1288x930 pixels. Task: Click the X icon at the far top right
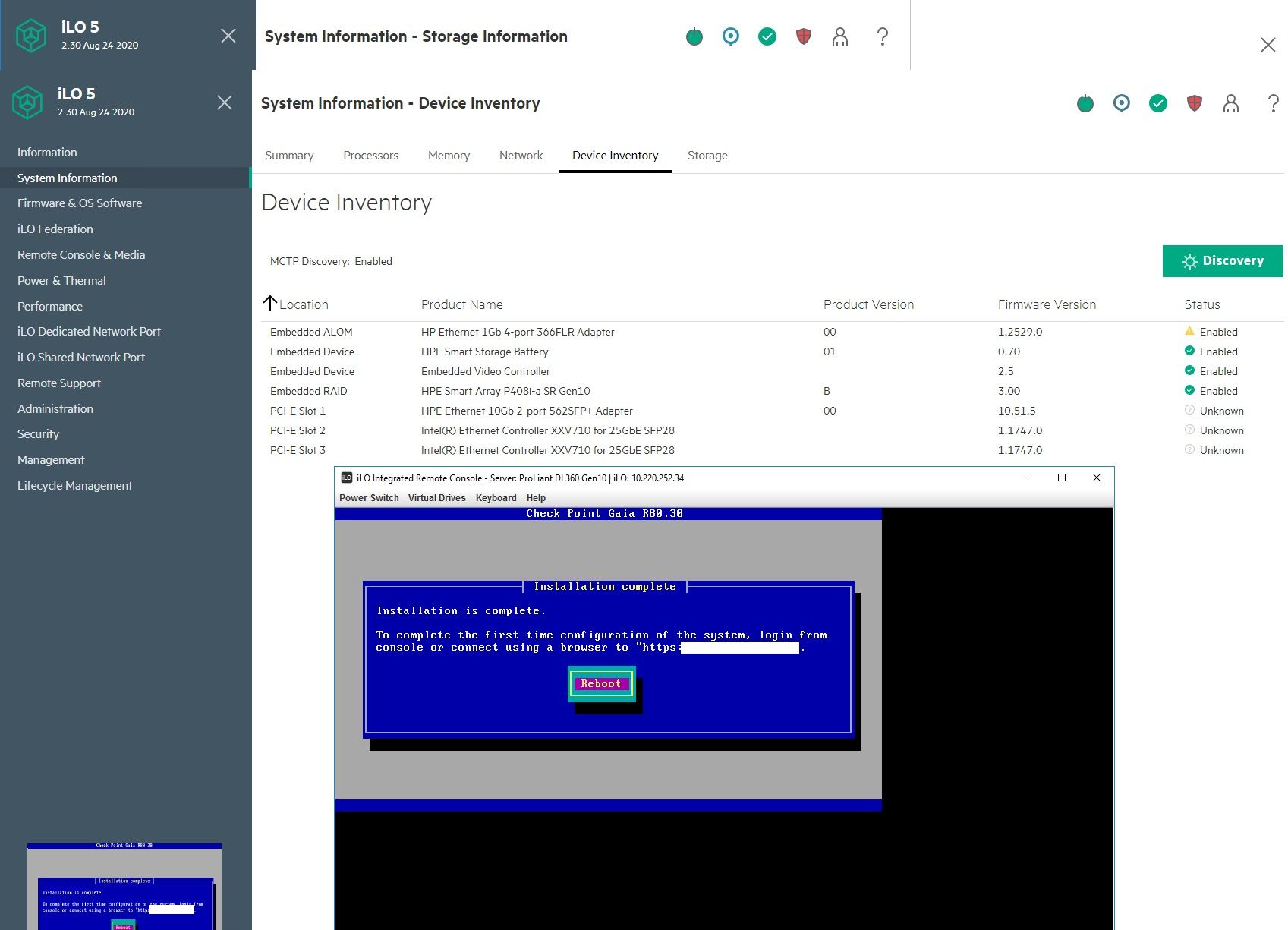(1268, 45)
